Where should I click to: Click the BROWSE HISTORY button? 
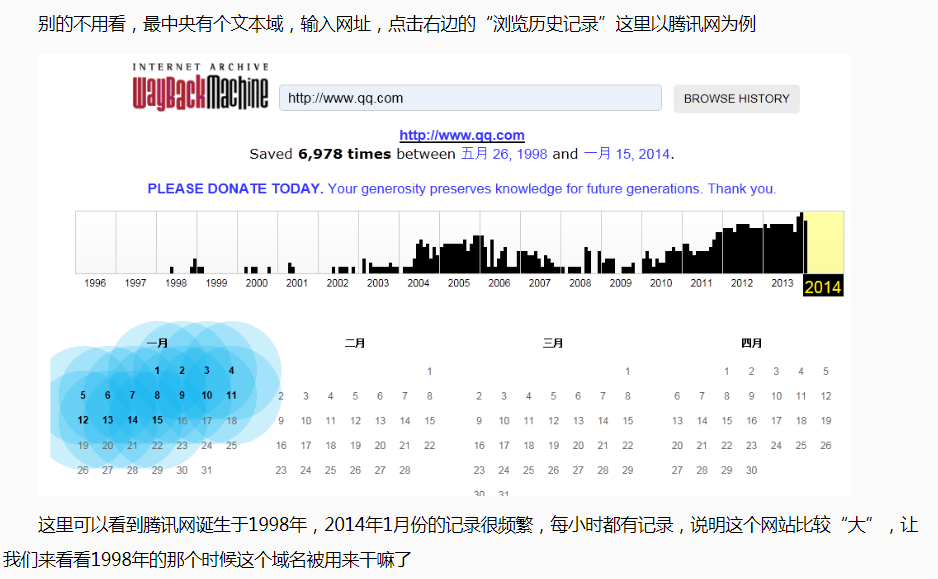pyautogui.click(x=736, y=99)
